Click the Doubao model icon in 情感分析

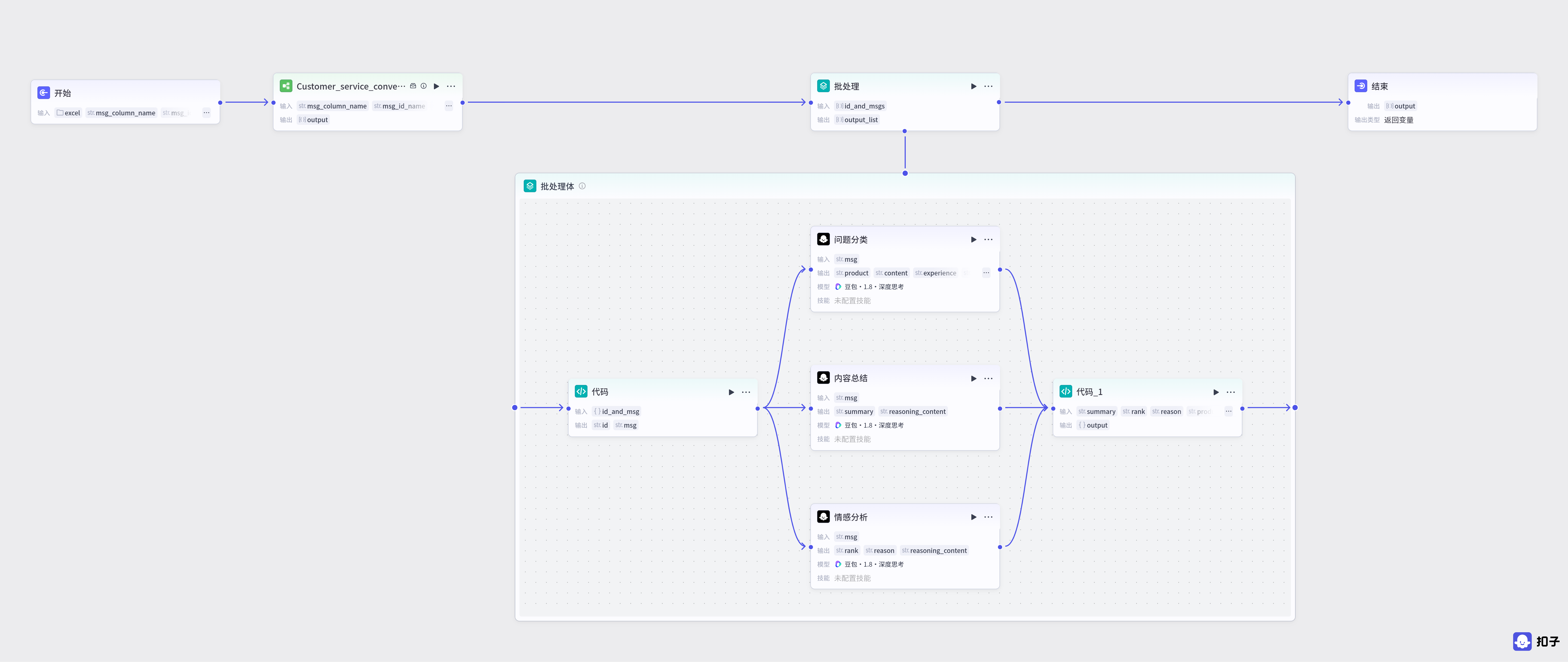point(838,564)
